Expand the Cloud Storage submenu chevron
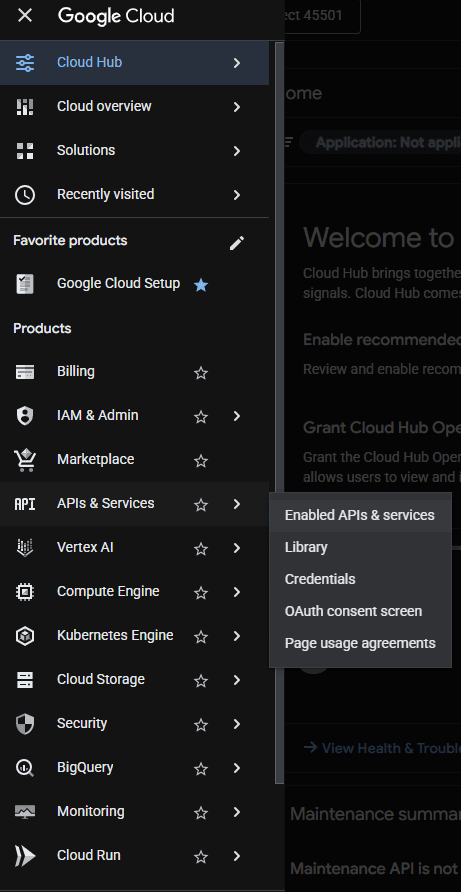This screenshot has width=461, height=892. point(237,680)
